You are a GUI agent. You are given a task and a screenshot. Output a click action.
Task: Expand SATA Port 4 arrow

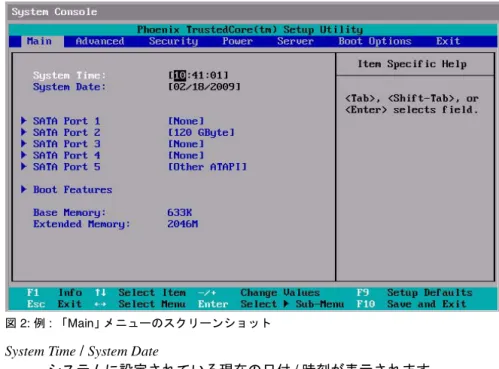[x=24, y=155]
